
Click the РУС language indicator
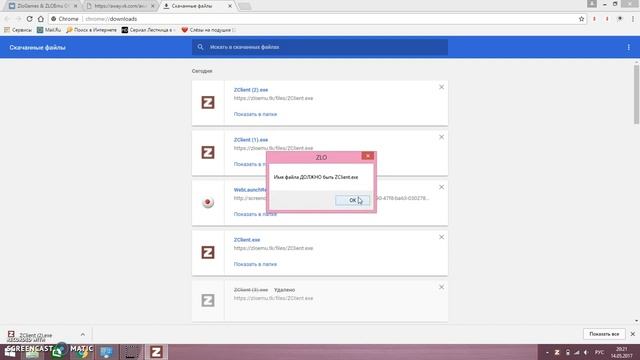(x=599, y=352)
